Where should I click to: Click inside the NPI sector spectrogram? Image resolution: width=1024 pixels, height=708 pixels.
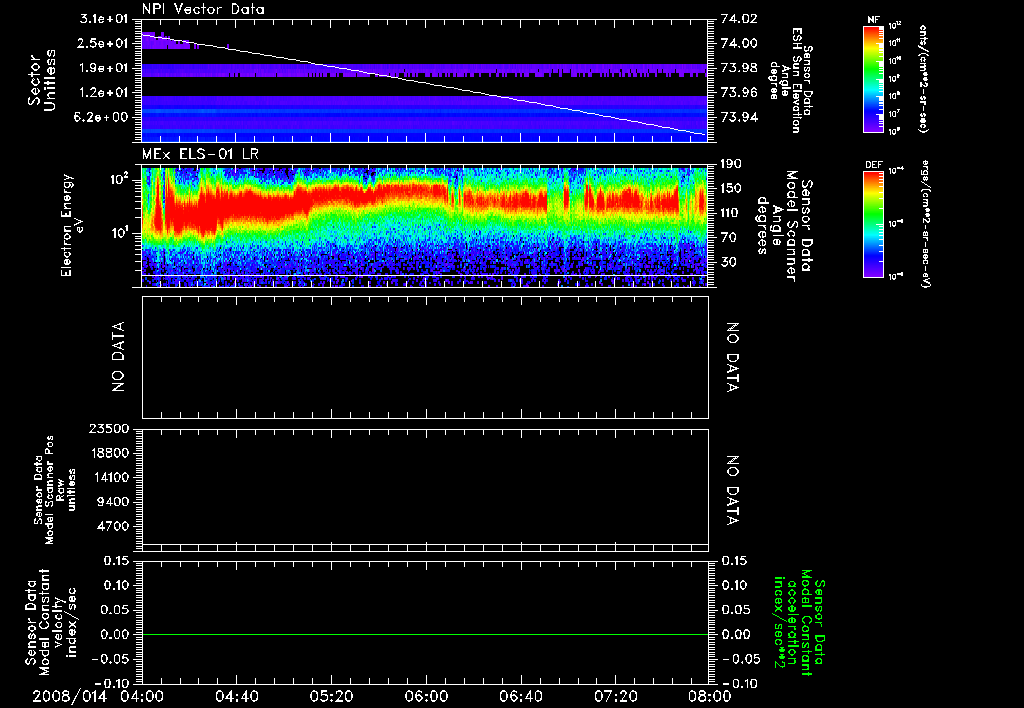[x=425, y=80]
